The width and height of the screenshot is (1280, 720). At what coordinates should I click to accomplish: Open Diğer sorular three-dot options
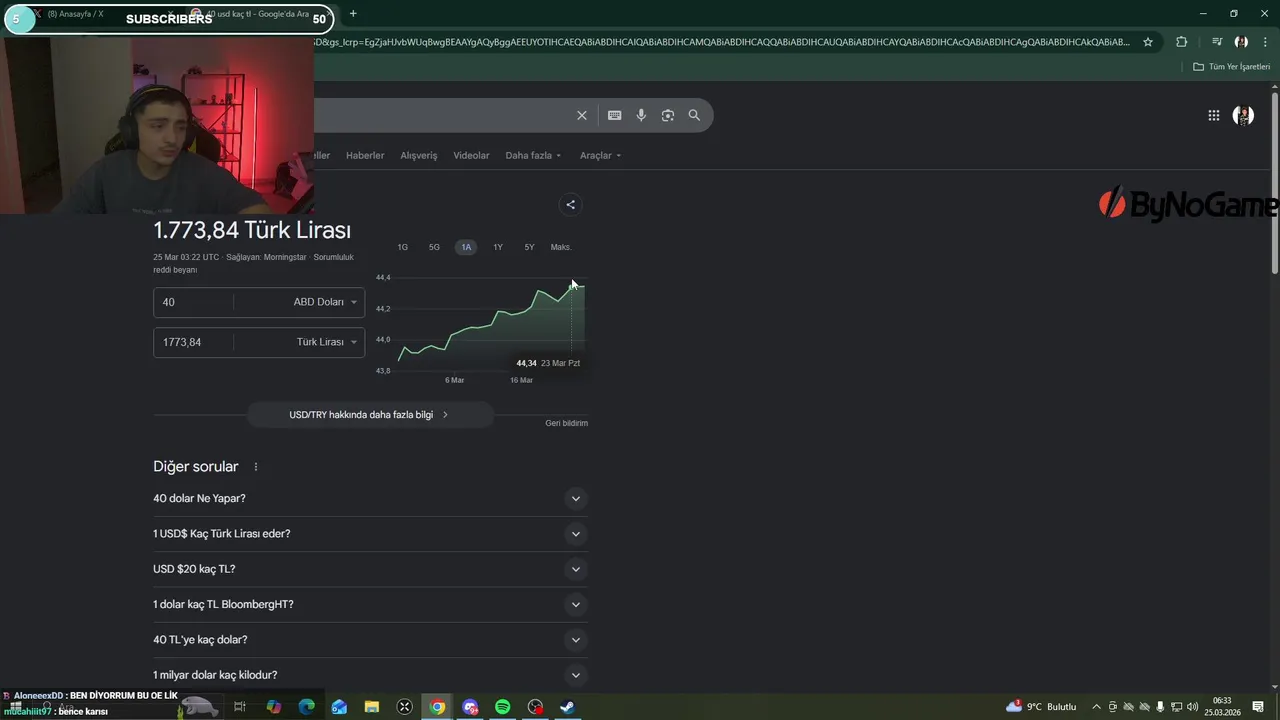click(x=256, y=467)
